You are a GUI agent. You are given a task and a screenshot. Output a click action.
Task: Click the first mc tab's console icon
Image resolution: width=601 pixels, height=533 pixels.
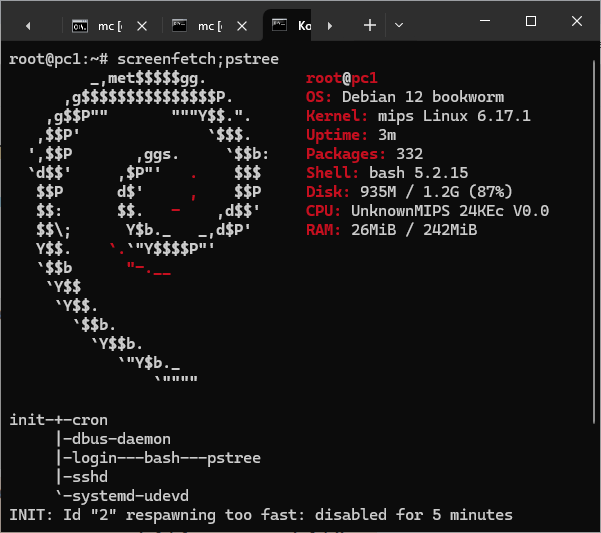pos(80,26)
